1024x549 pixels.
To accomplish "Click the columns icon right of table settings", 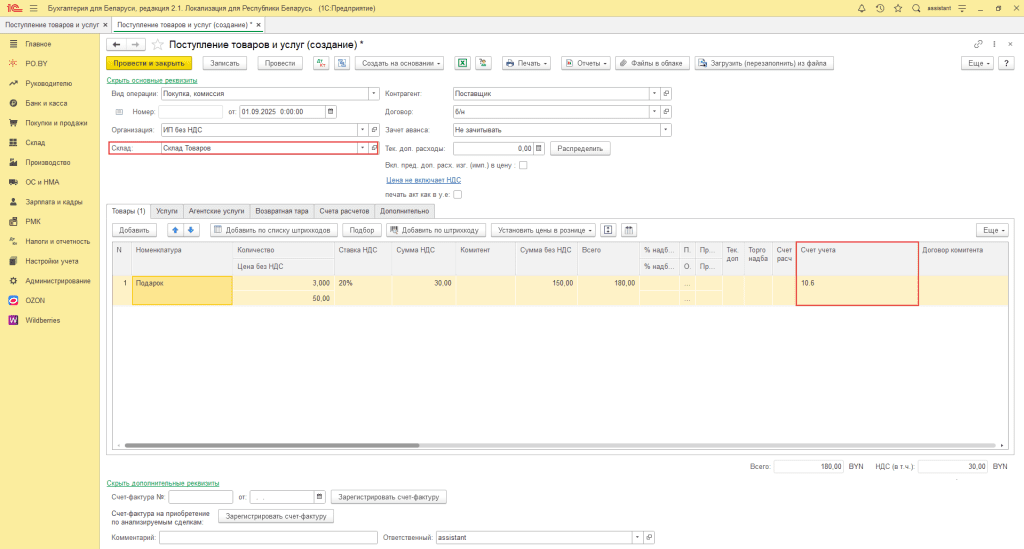I will point(629,230).
